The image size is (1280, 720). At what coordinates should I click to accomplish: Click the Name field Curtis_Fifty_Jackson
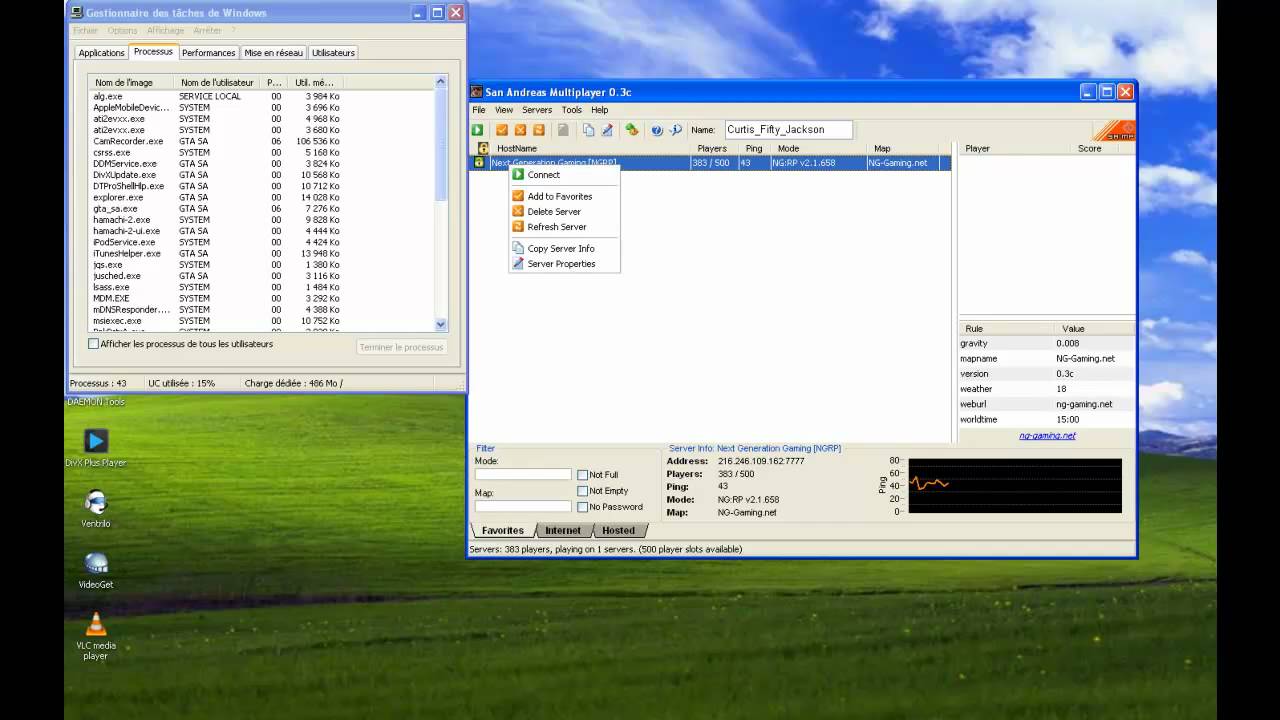787,129
